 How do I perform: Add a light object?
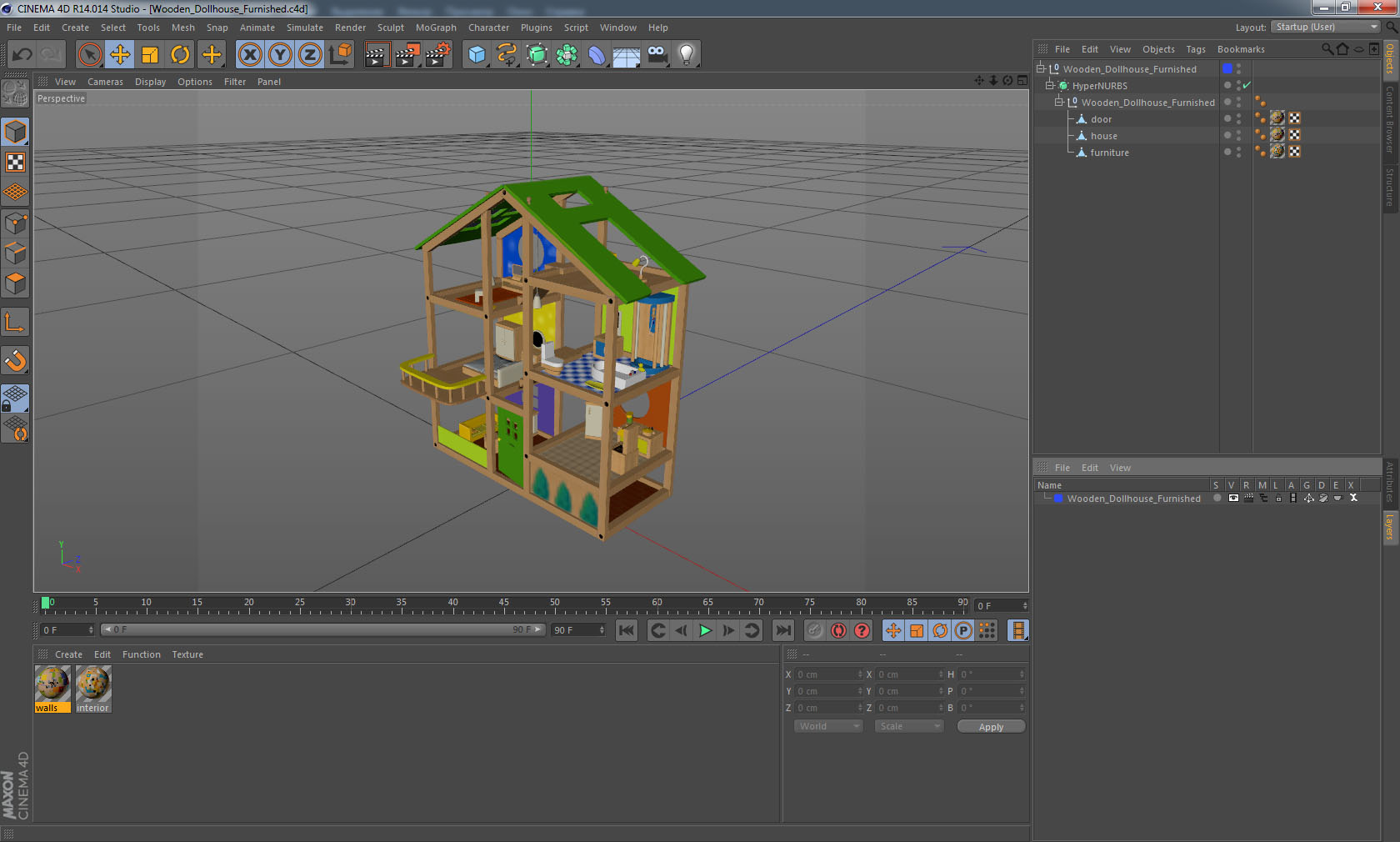686,55
